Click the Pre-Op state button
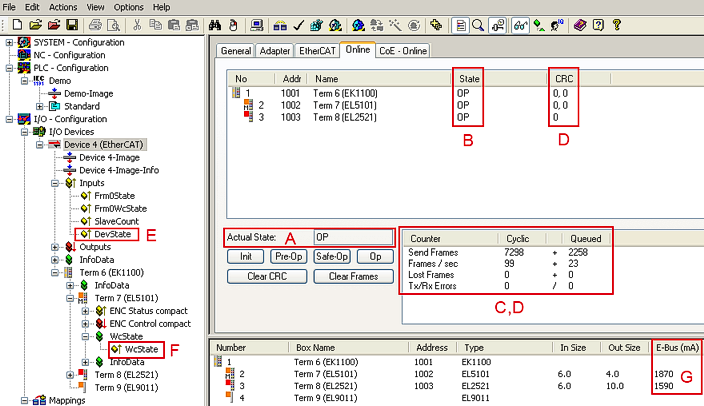This screenshot has width=704, height=406. (289, 256)
